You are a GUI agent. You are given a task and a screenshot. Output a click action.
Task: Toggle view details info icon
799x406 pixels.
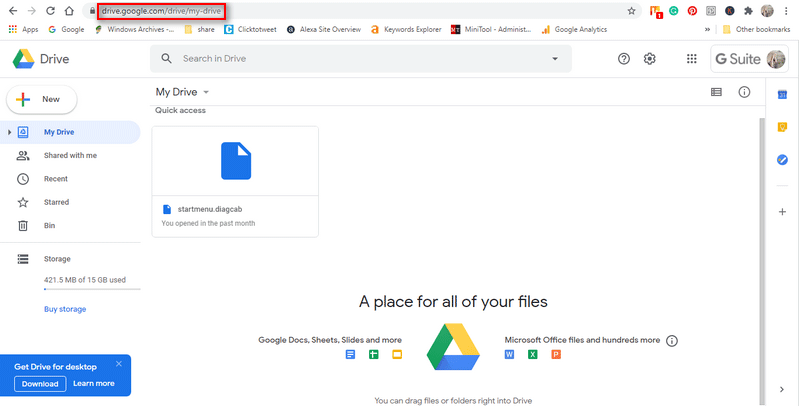[x=744, y=92]
